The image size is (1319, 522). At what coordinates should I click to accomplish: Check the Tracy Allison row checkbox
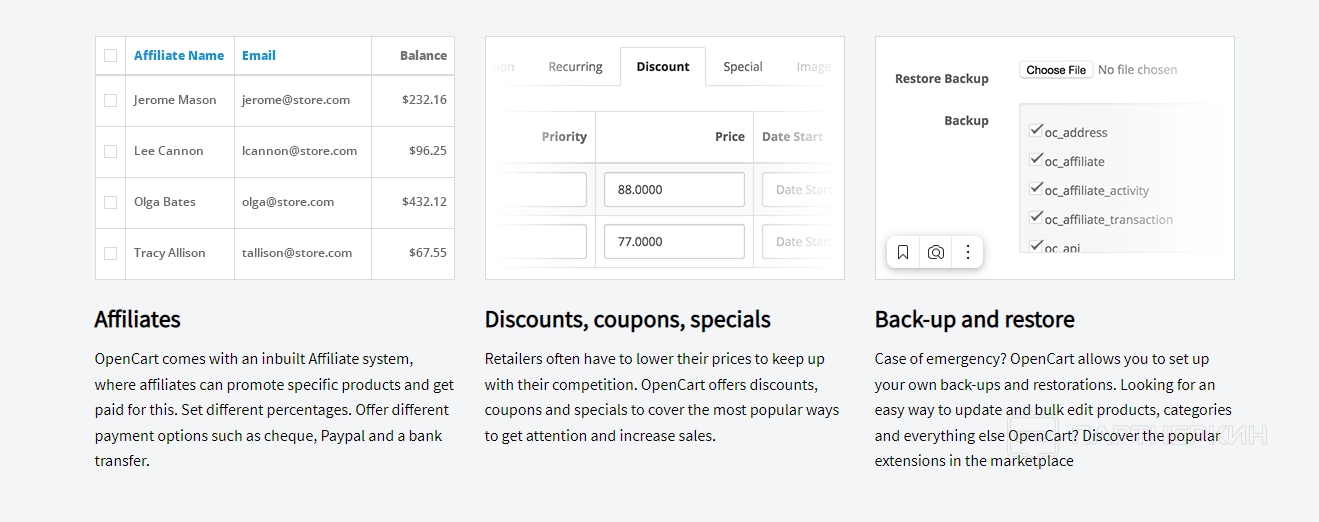click(x=111, y=253)
